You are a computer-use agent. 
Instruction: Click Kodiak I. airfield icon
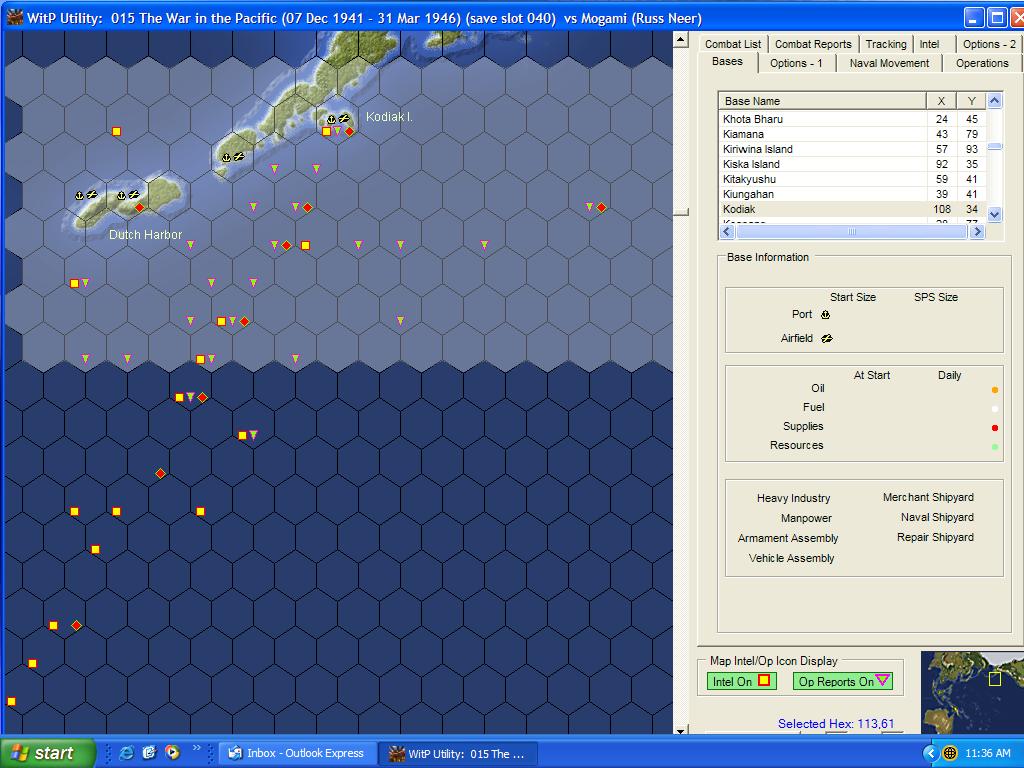coord(344,118)
